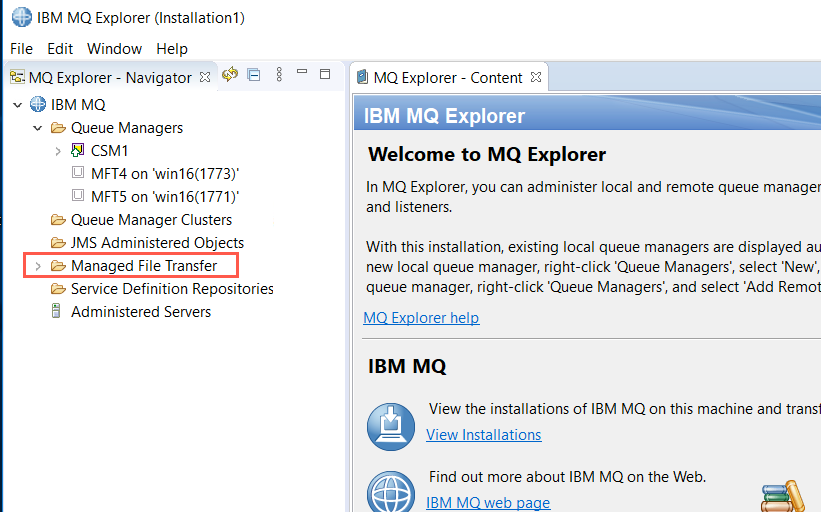
Task: Open the Edit menu
Action: pos(60,49)
